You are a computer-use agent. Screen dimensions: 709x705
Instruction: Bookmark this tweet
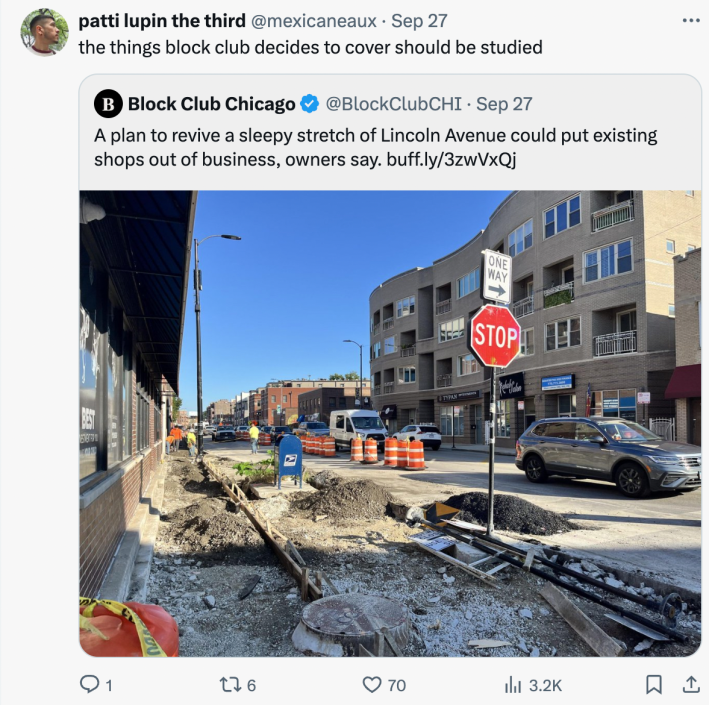[653, 684]
